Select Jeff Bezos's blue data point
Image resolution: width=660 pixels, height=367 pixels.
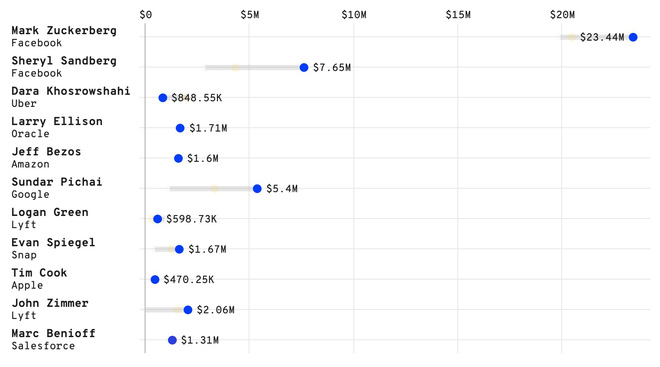(178, 158)
